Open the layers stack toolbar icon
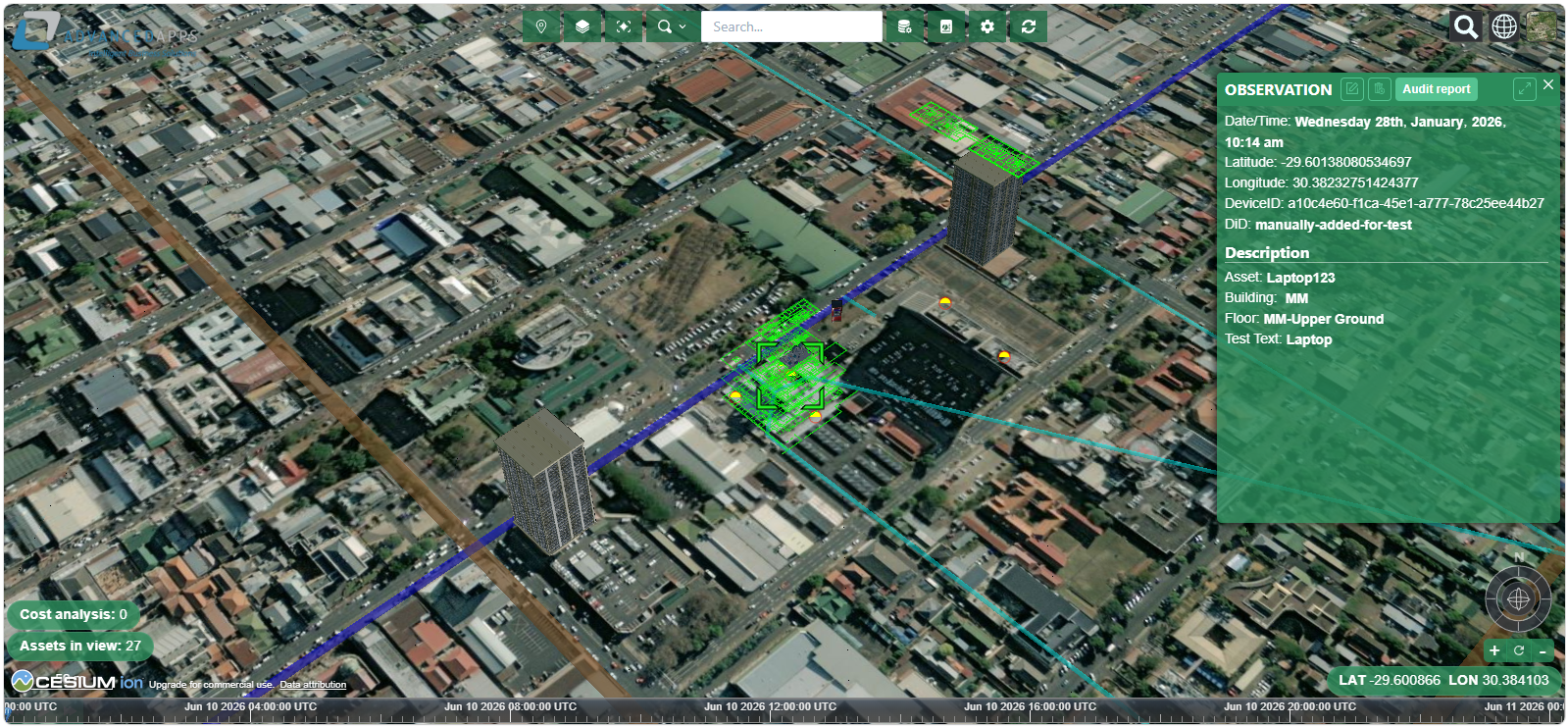The height and width of the screenshot is (726, 1568). pos(582,26)
